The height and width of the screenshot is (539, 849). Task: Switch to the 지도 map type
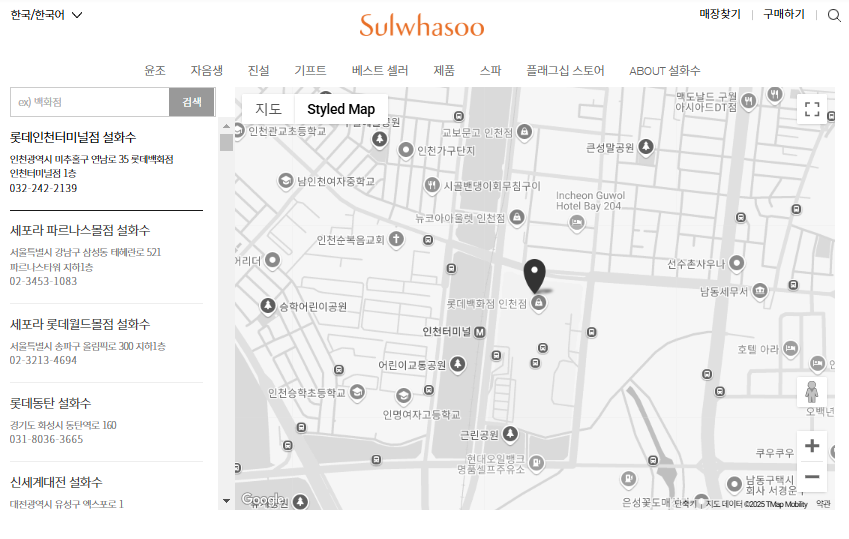click(x=268, y=109)
